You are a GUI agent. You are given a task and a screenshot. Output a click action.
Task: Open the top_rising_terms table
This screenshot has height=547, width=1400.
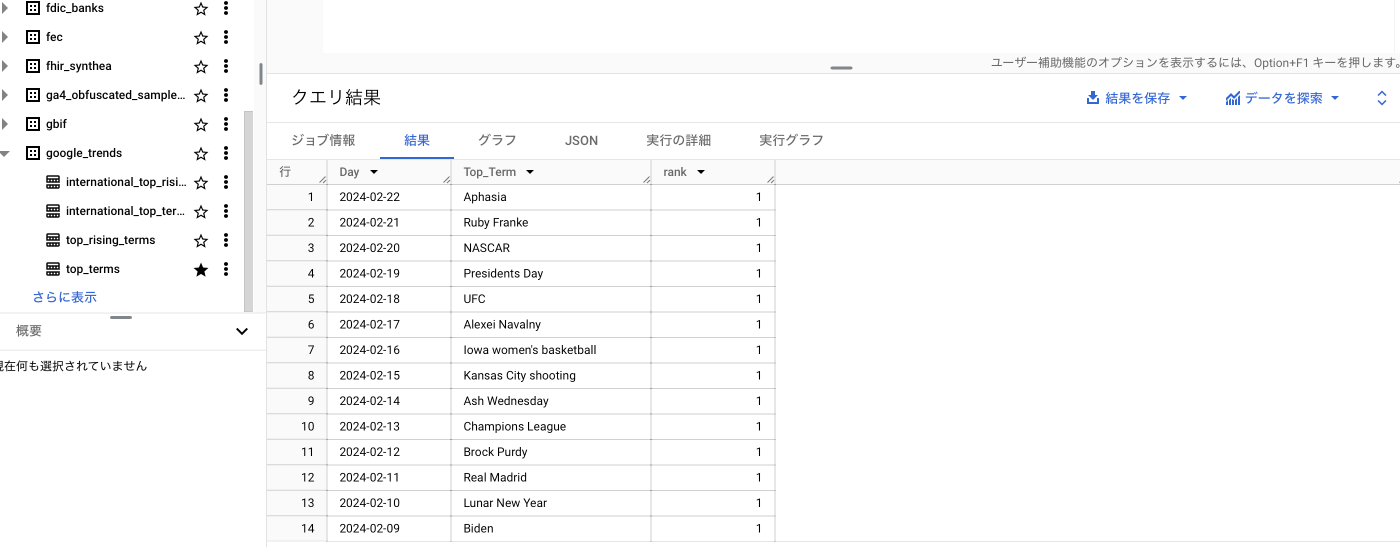click(x=111, y=240)
